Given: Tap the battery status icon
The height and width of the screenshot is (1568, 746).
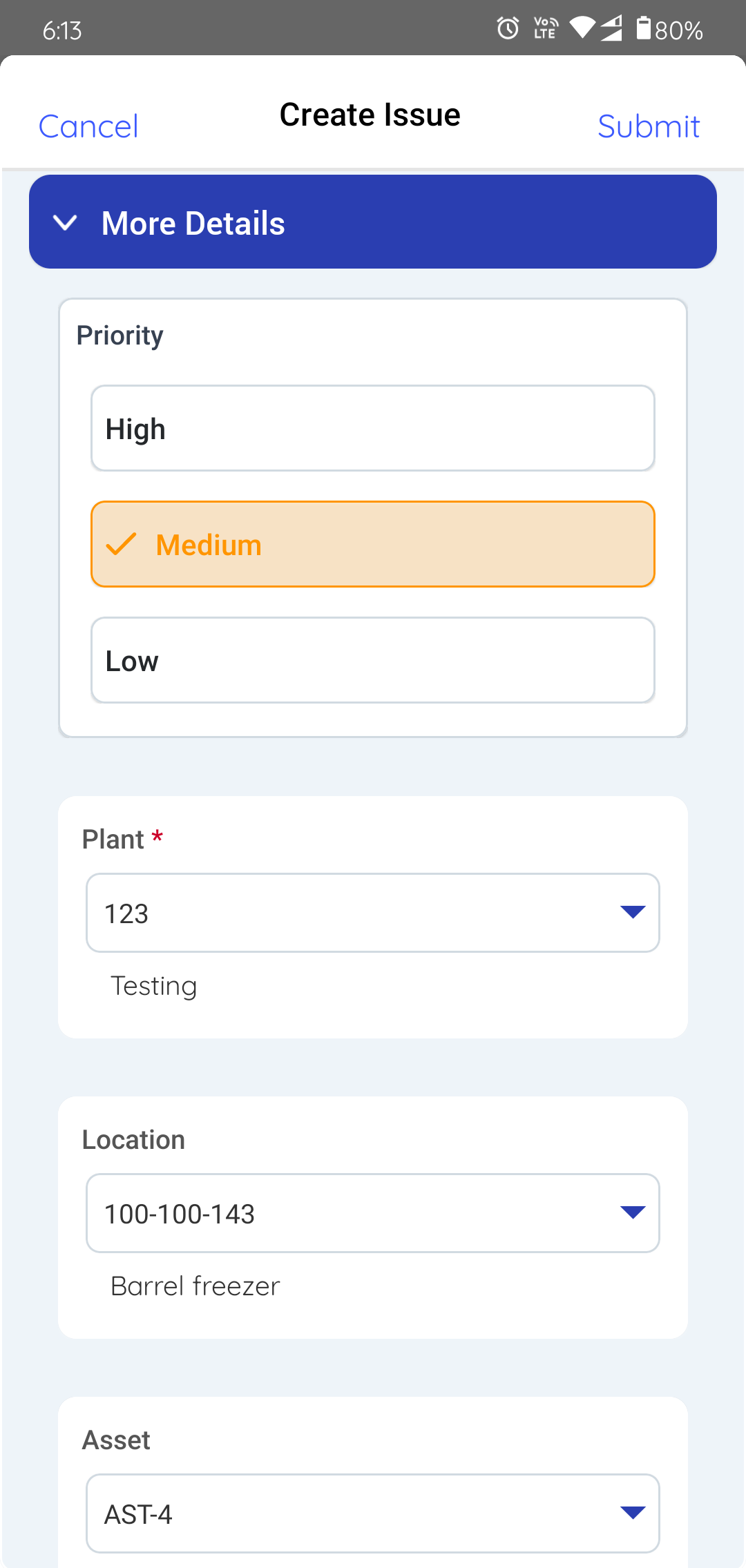Looking at the screenshot, I should coord(644,28).
